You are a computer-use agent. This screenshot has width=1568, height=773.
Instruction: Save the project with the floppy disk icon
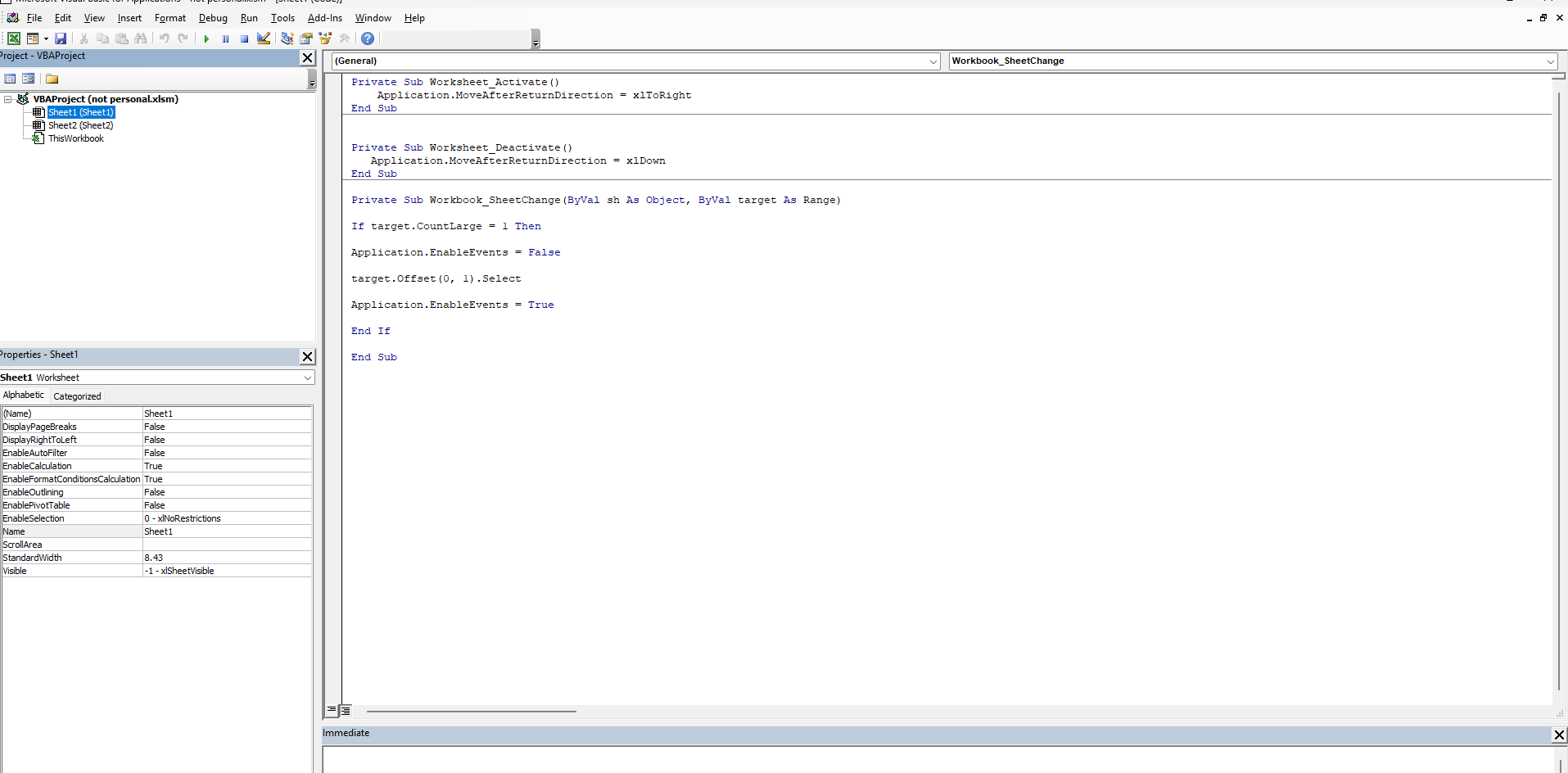click(61, 38)
